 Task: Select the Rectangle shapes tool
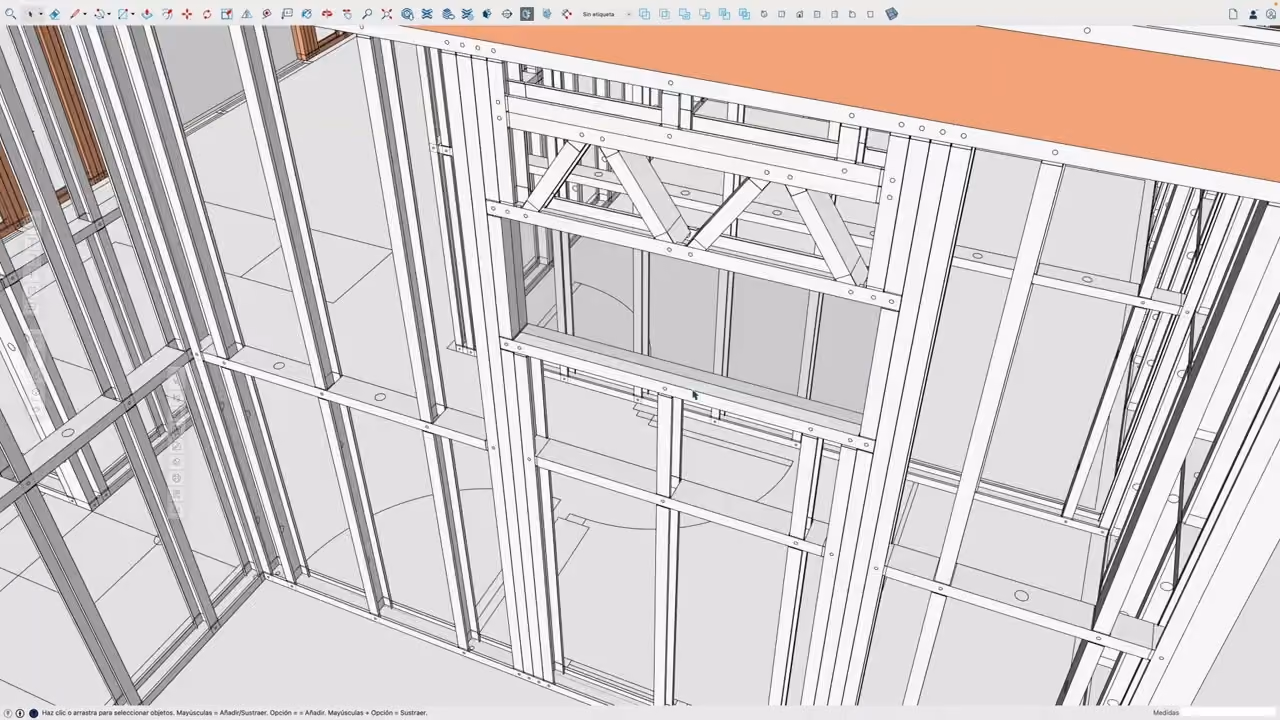pyautogui.click(x=123, y=14)
